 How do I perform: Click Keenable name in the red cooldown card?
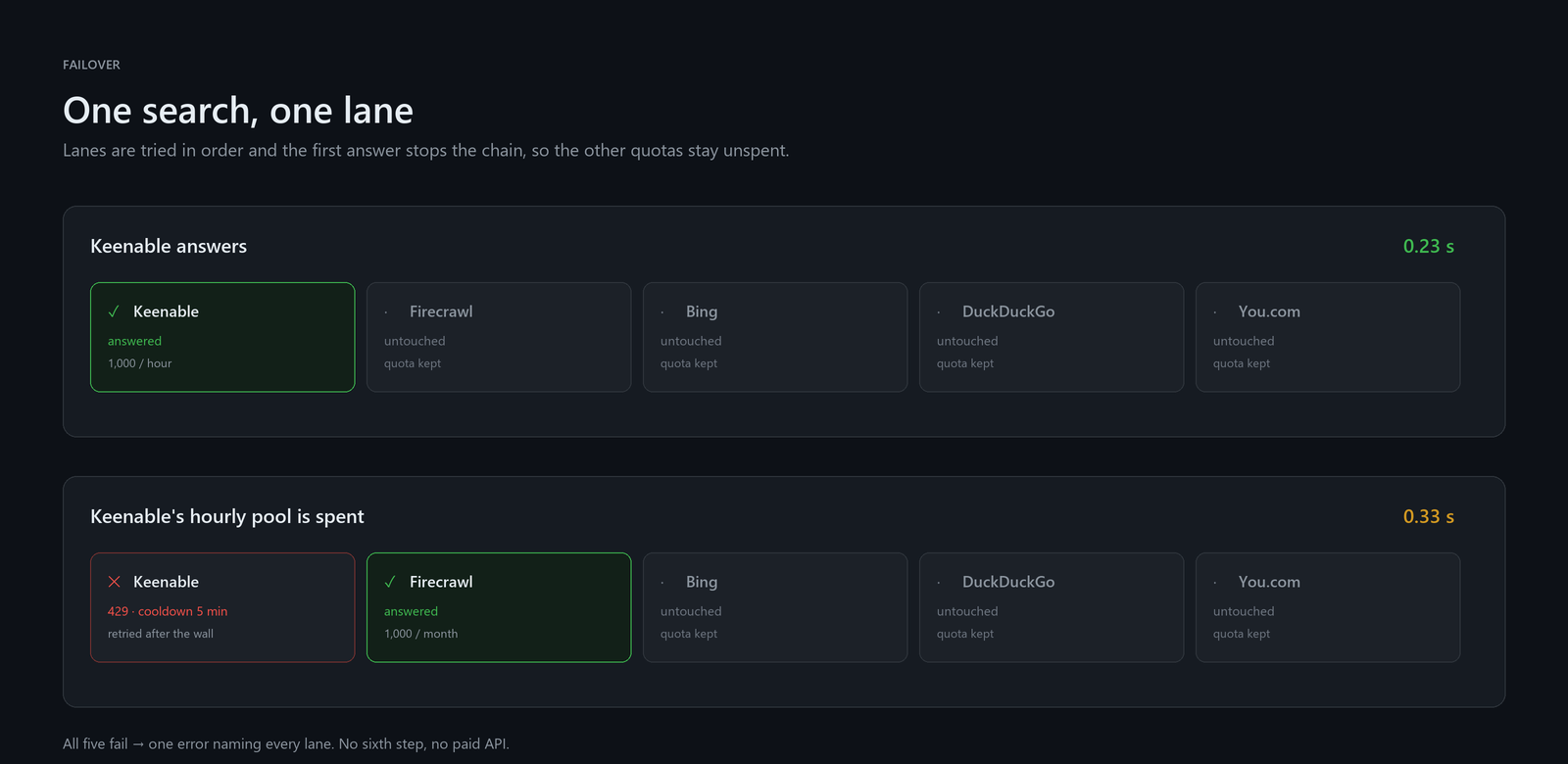[166, 582]
